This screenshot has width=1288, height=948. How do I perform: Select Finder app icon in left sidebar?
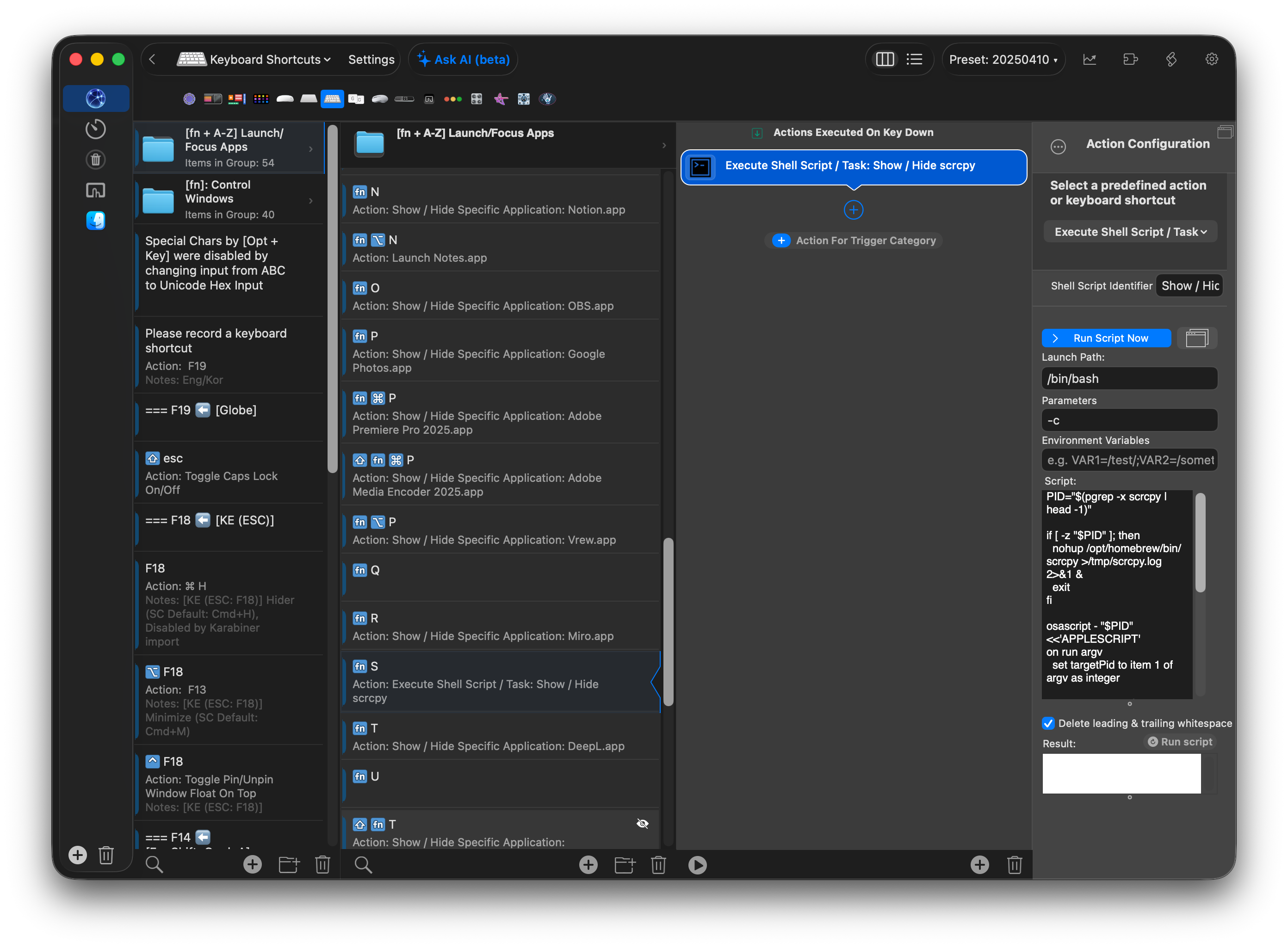(96, 221)
